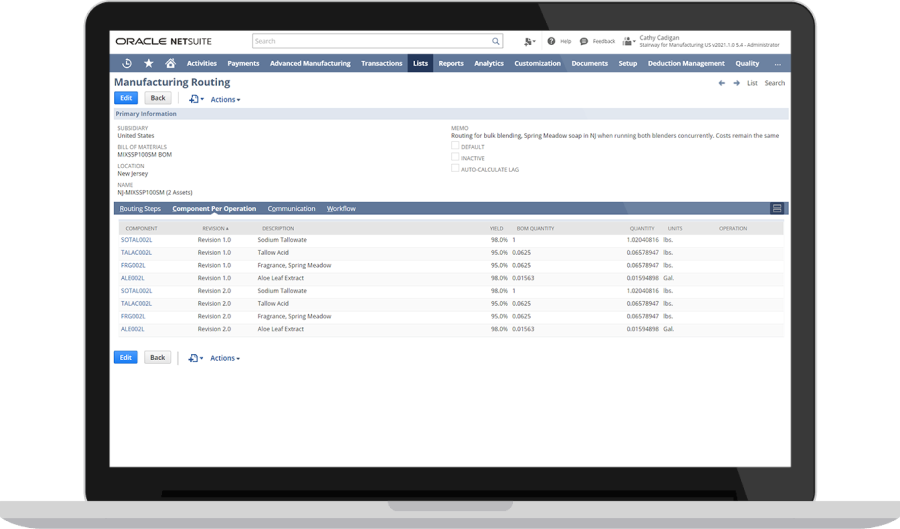Expand the bottom Actions dropdown
Screen dimensions: 900x529
[225, 358]
